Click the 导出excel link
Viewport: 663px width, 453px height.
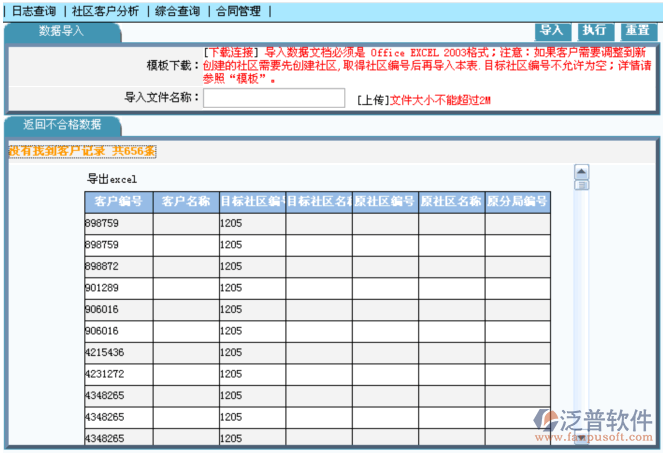(x=111, y=180)
